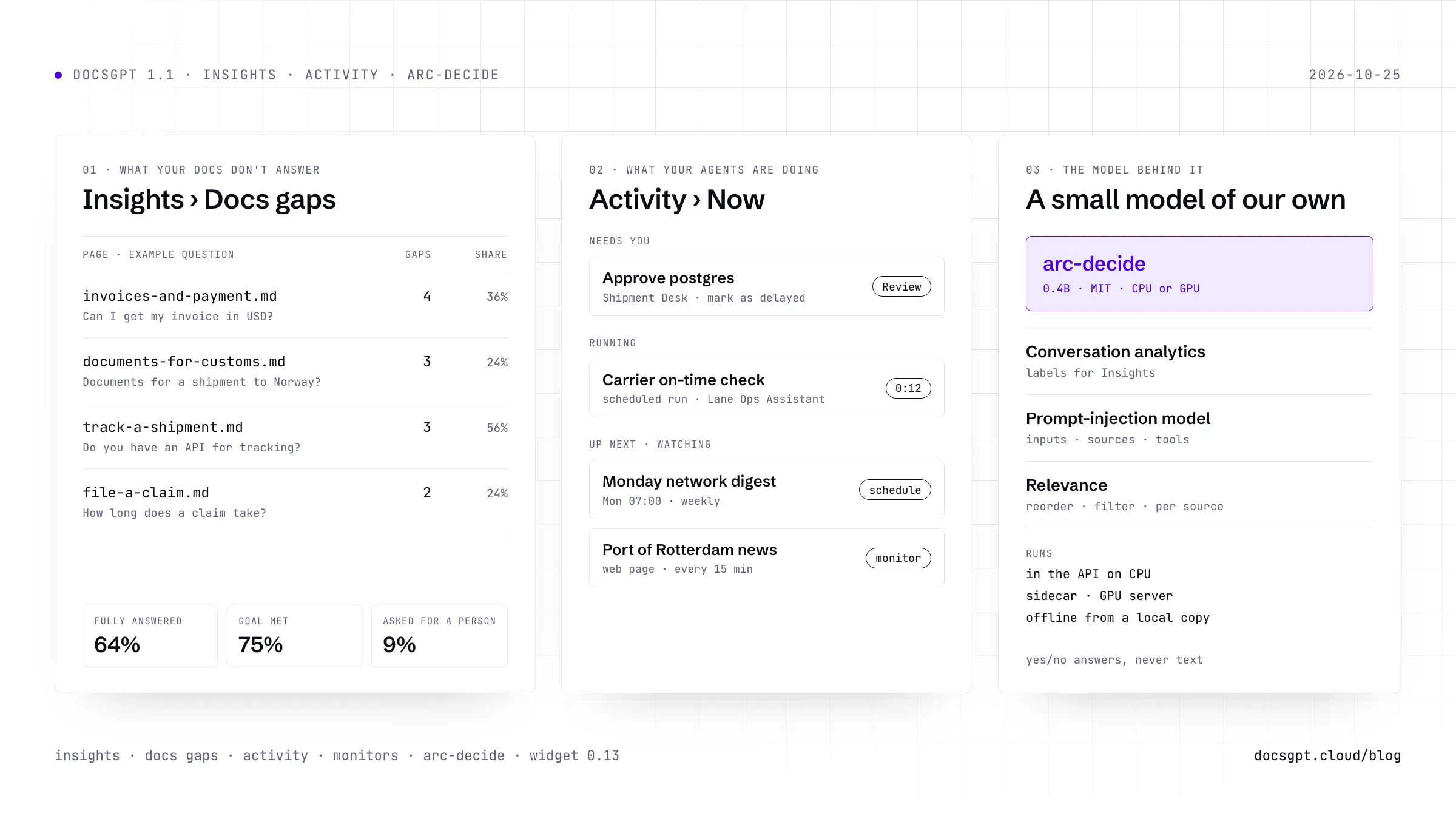Screen dimensions: 1456x819
Task: Click the PAGE · EXAMPLE QUESTION column header
Action: point(158,254)
